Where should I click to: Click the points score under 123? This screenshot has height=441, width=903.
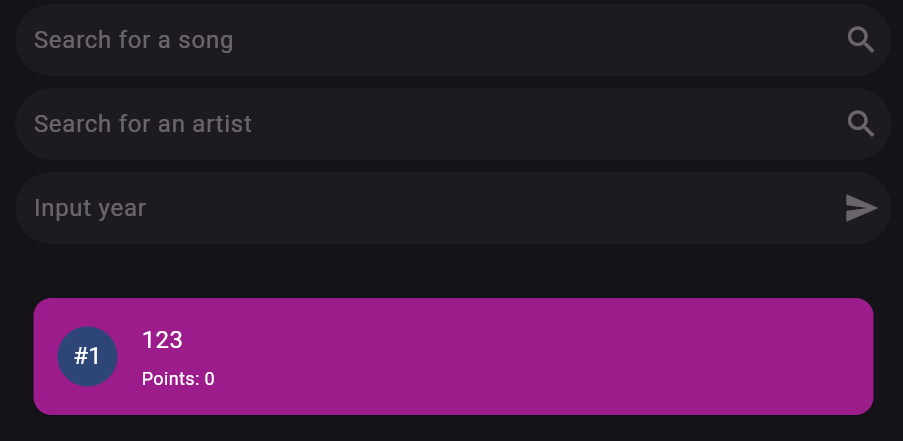coord(178,379)
